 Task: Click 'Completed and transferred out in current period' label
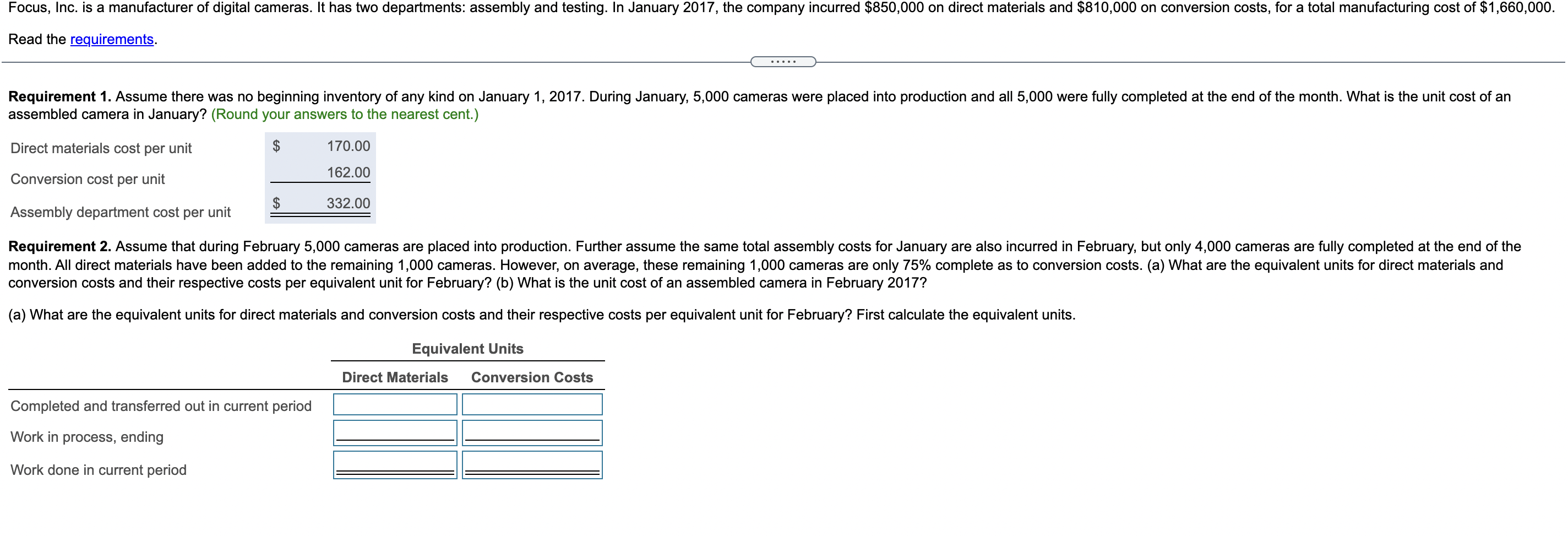[161, 406]
